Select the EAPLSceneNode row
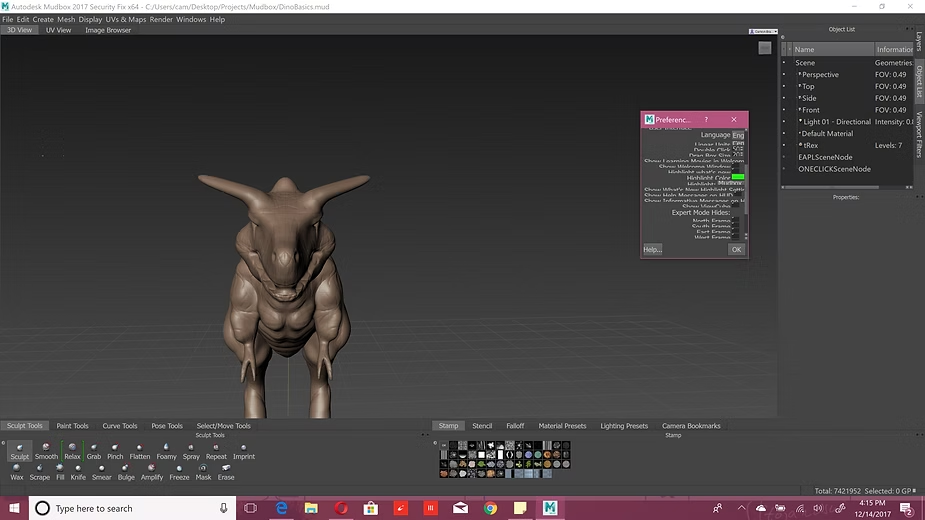Screen dimensions: 925x520 pyautogui.click(x=825, y=157)
